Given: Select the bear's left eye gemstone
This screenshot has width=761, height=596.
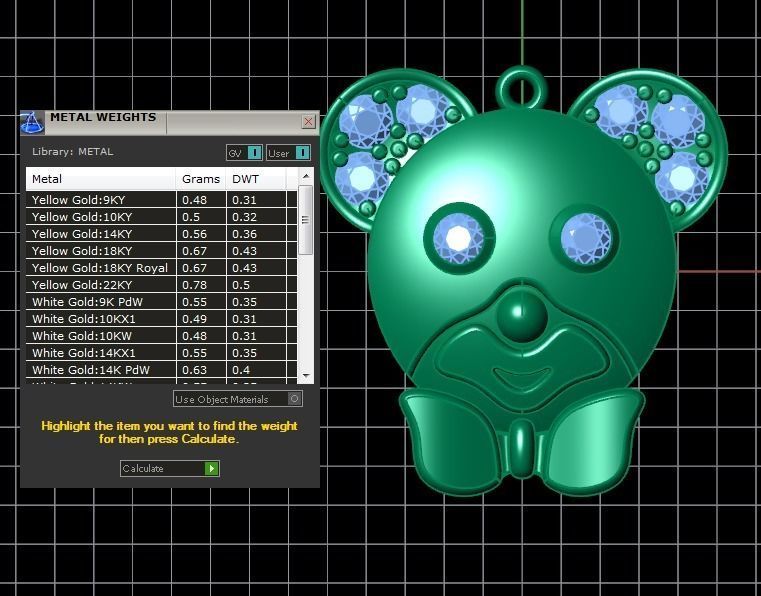Looking at the screenshot, I should click(x=459, y=238).
